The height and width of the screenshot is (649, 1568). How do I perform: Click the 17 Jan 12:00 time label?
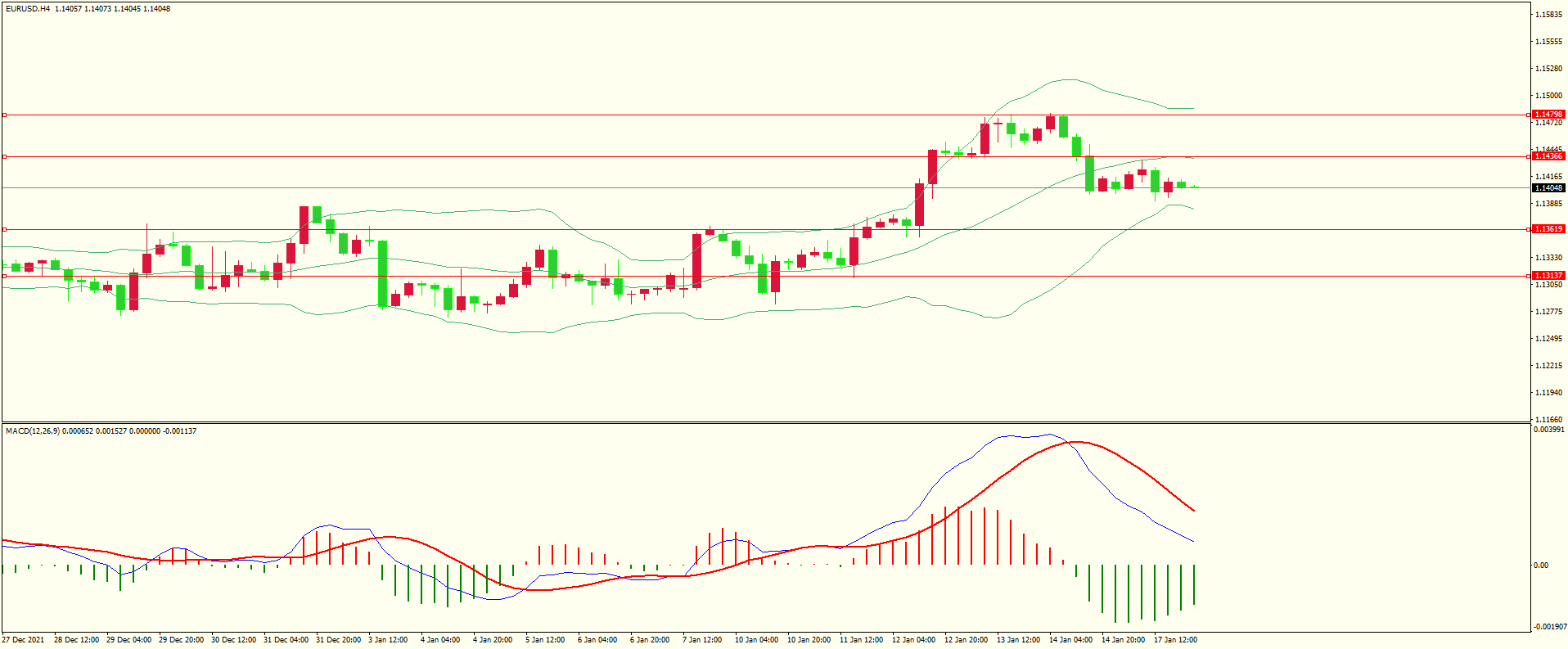pos(1175,640)
